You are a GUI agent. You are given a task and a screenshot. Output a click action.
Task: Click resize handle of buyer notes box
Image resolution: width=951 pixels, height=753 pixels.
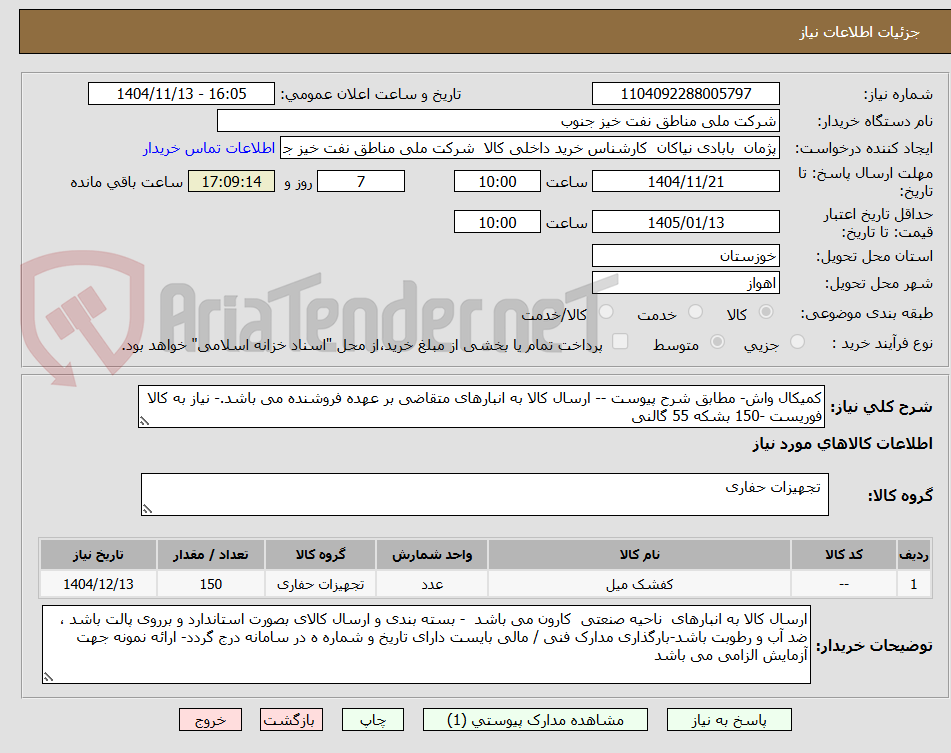(x=48, y=677)
